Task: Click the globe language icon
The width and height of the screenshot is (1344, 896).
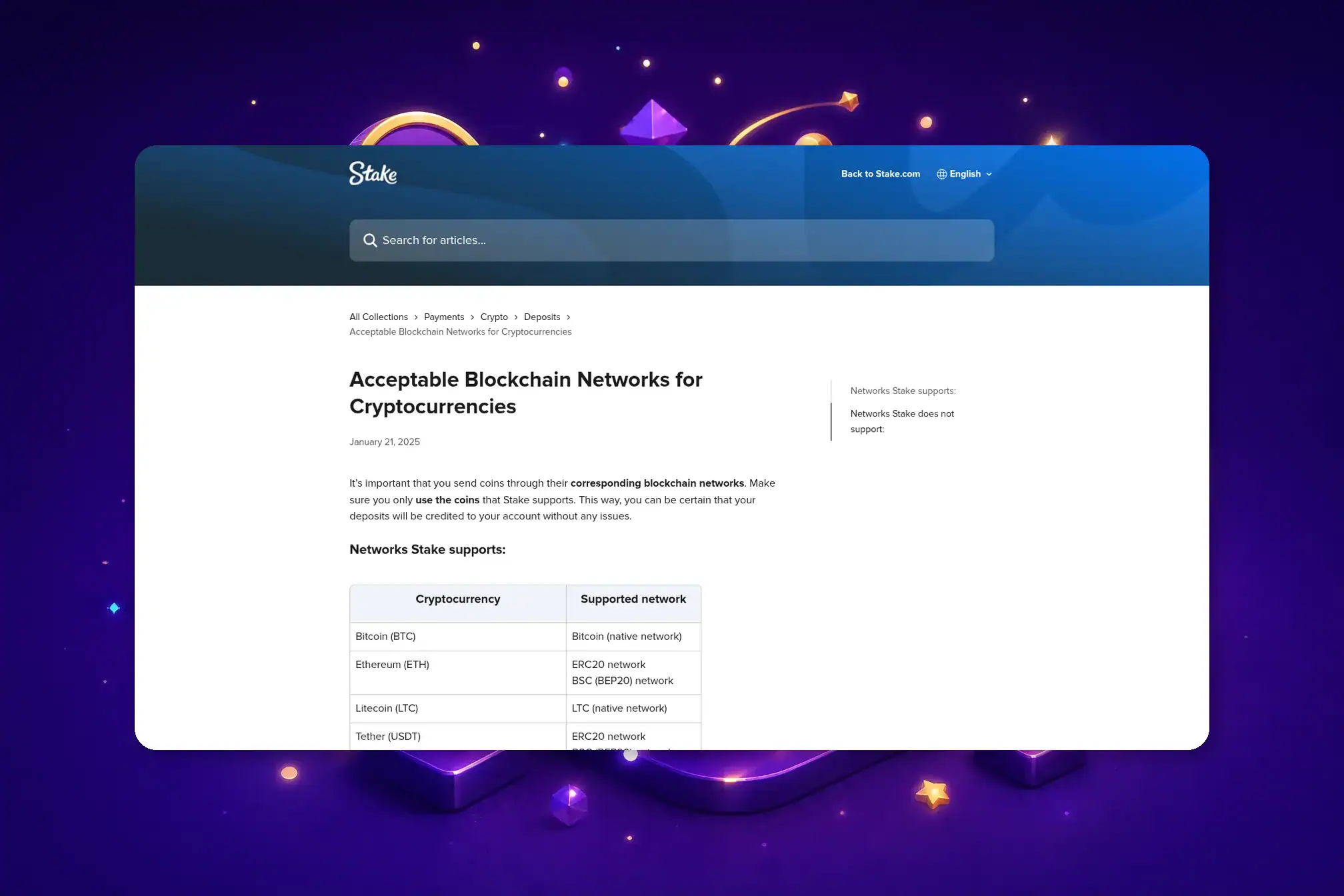Action: click(941, 174)
